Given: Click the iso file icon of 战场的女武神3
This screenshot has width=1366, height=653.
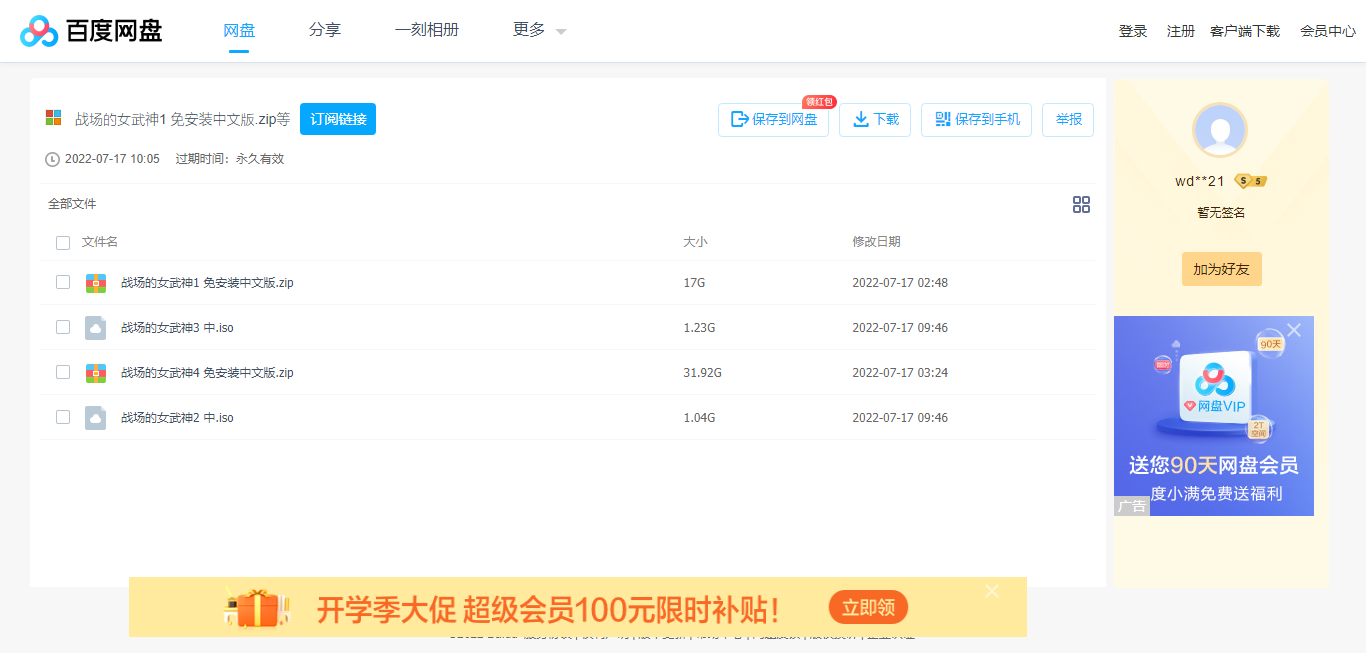Looking at the screenshot, I should tap(96, 327).
